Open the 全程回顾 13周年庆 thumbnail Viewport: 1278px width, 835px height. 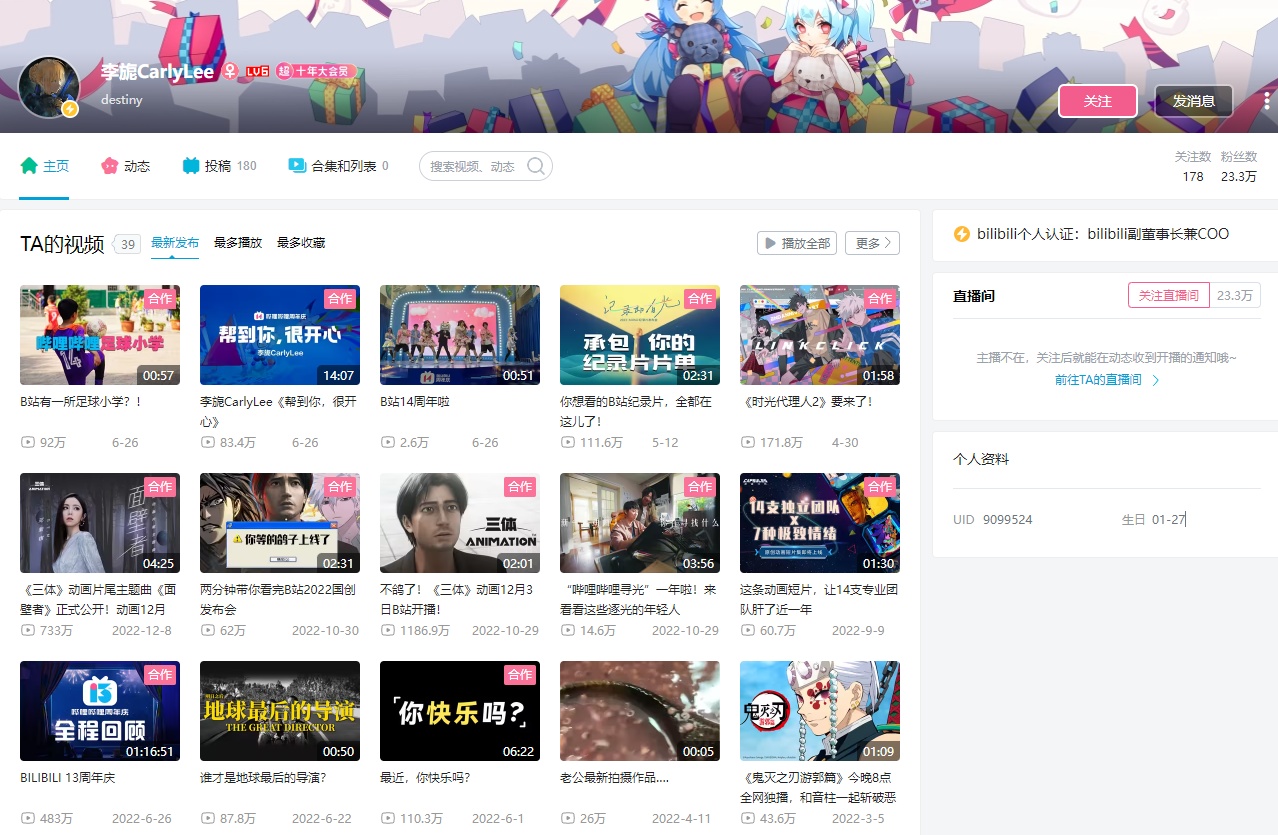click(x=100, y=711)
